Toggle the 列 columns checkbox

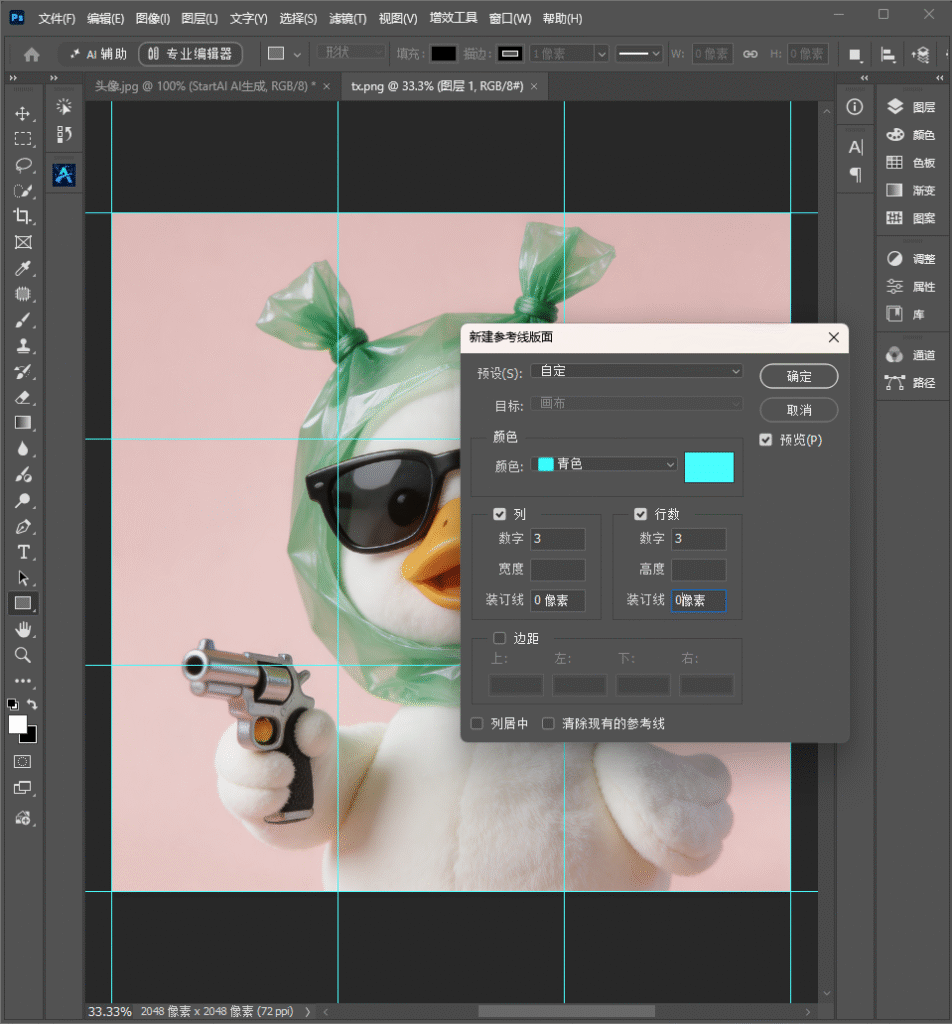pyautogui.click(x=500, y=515)
